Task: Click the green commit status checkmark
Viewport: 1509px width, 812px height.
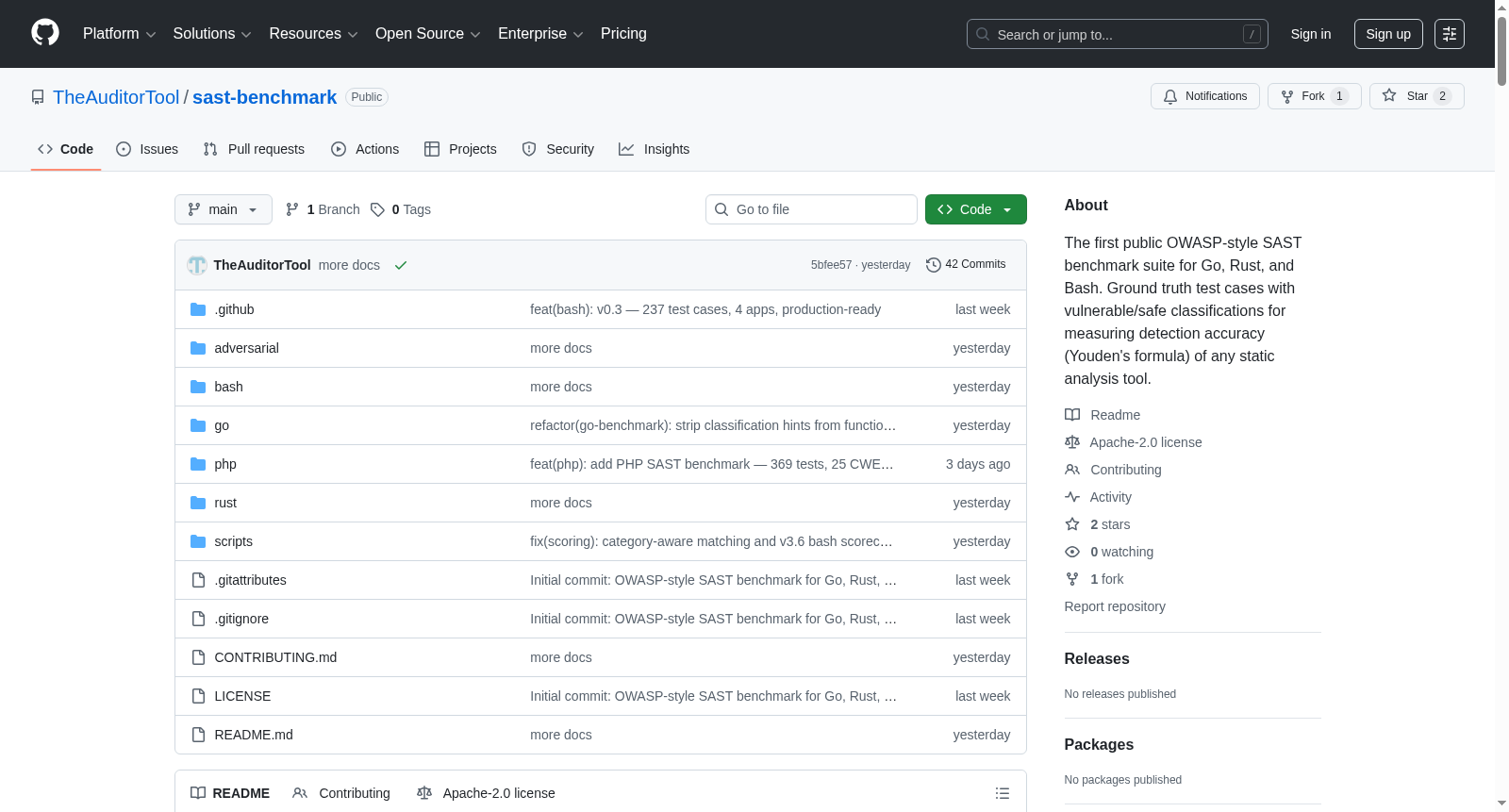Action: point(401,265)
